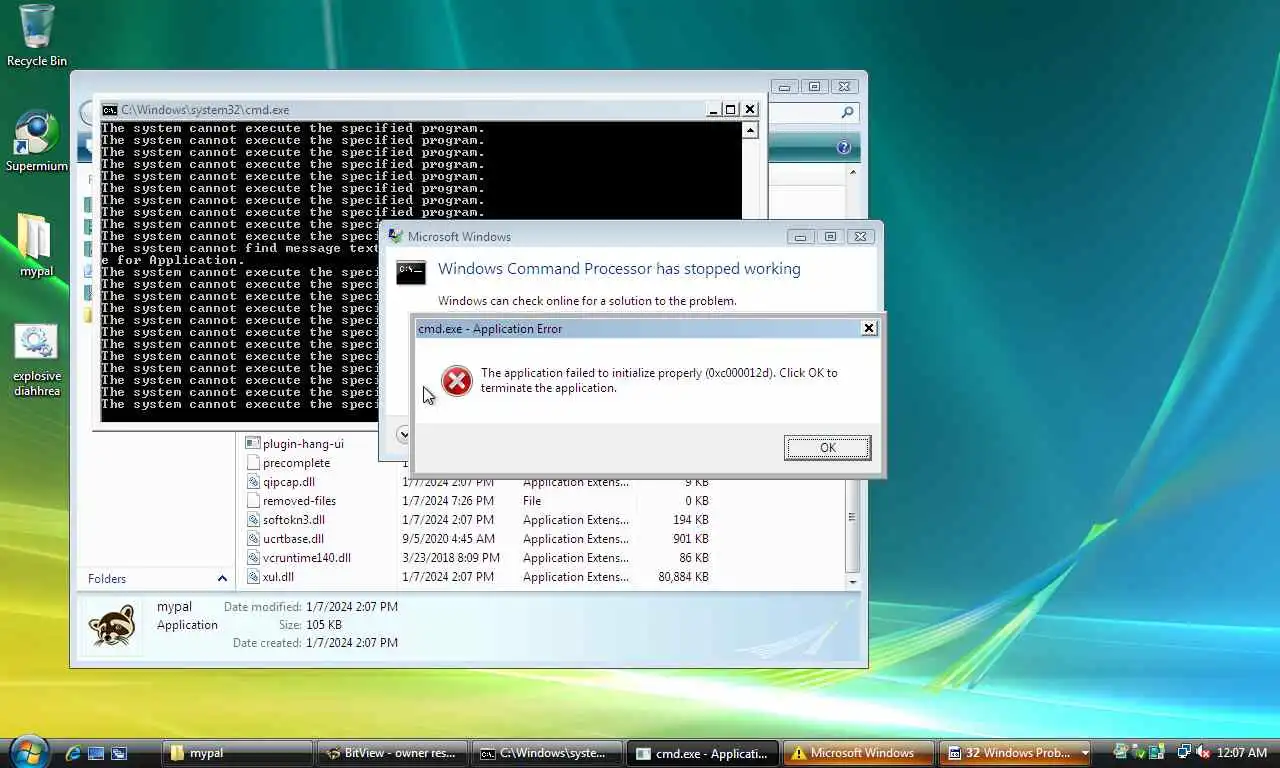Switch to the BitView taskbar button
Screen dimensions: 1280x768
(x=392, y=753)
